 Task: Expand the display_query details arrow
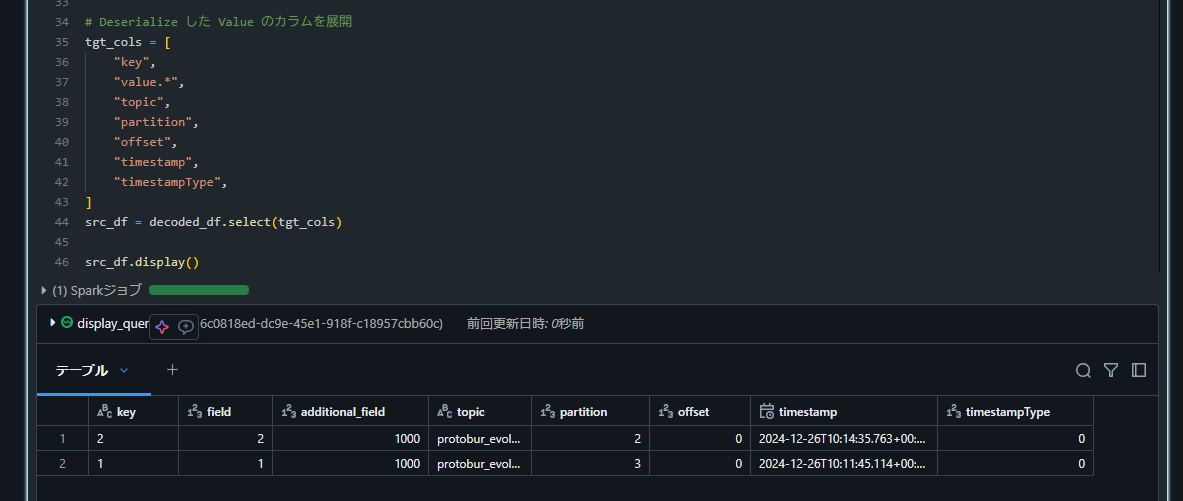53,322
